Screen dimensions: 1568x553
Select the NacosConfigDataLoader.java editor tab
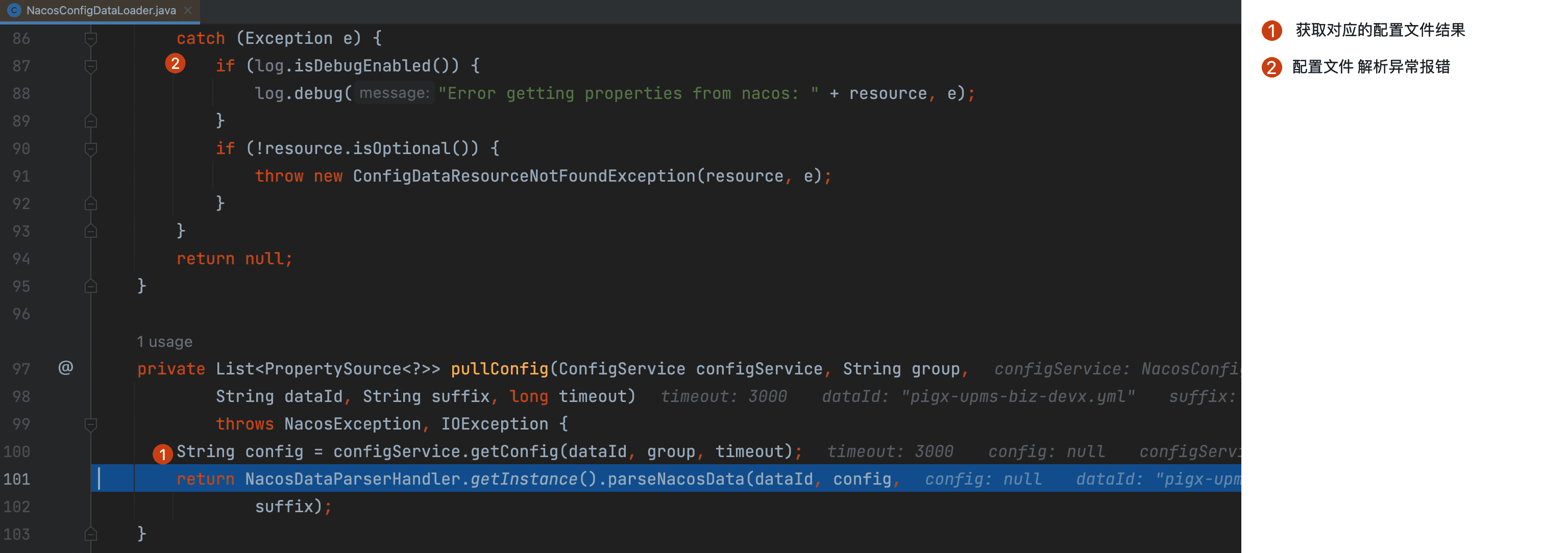(101, 10)
